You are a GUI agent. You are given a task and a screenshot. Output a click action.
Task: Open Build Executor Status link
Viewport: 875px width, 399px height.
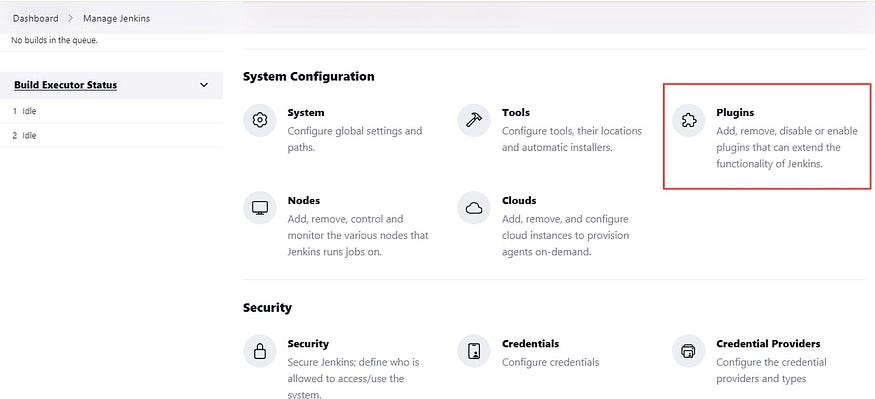65,85
